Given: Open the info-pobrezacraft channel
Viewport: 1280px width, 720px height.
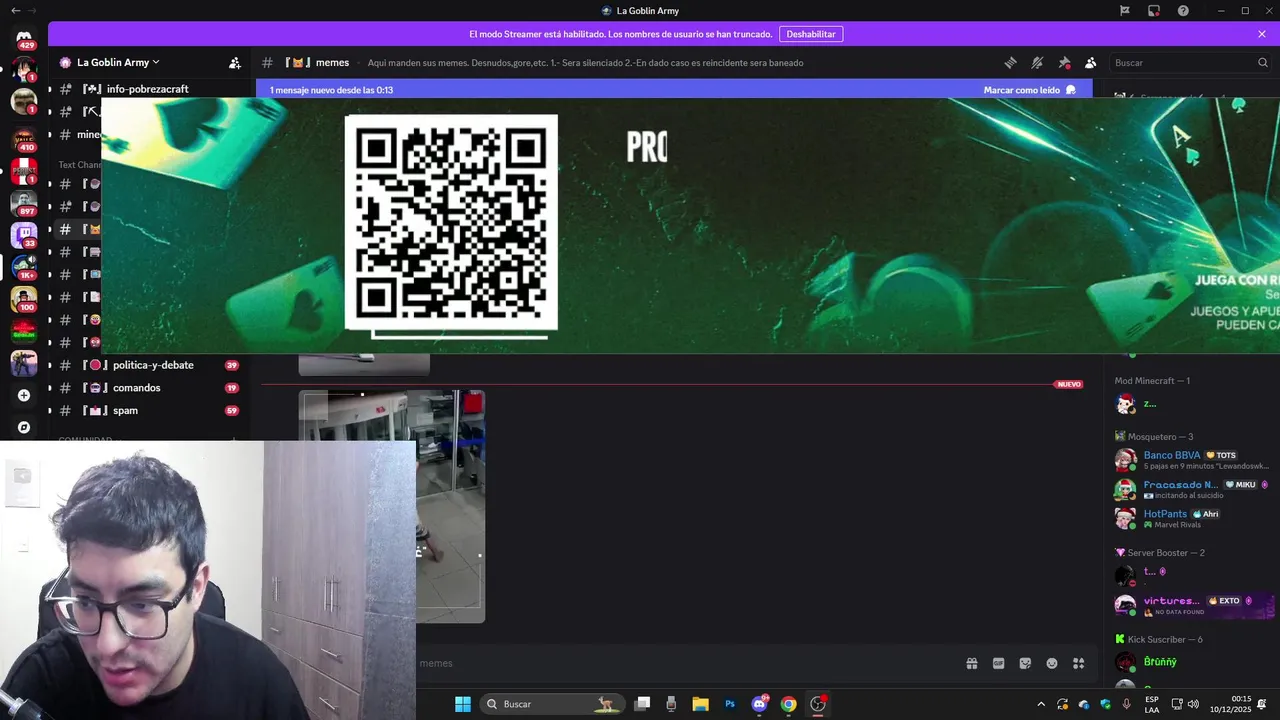Looking at the screenshot, I should tap(147, 89).
